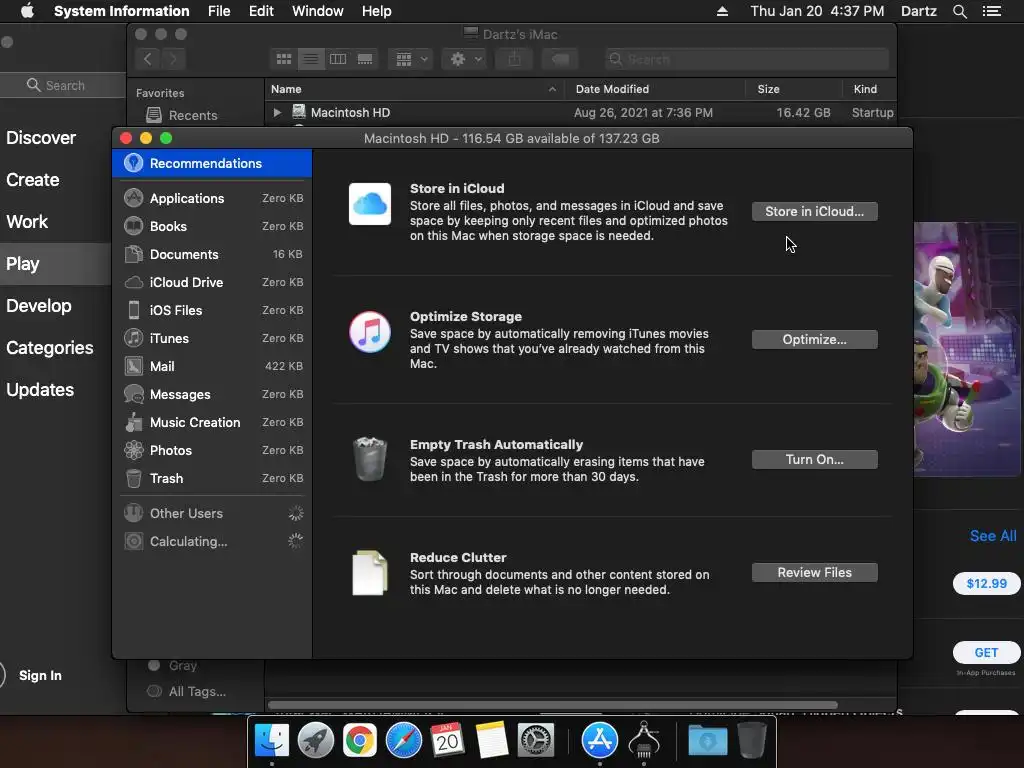Click the iTunes music note icon
Viewport: 1024px width, 768px height.
(x=370, y=332)
